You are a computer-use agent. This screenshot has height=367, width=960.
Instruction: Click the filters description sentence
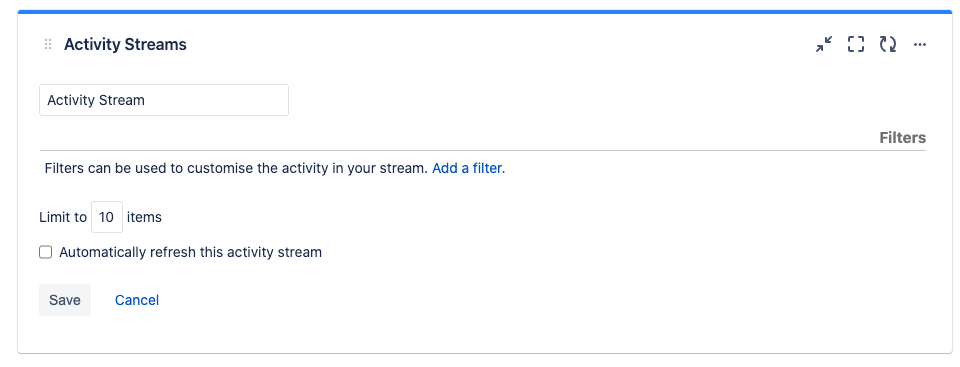click(x=236, y=168)
